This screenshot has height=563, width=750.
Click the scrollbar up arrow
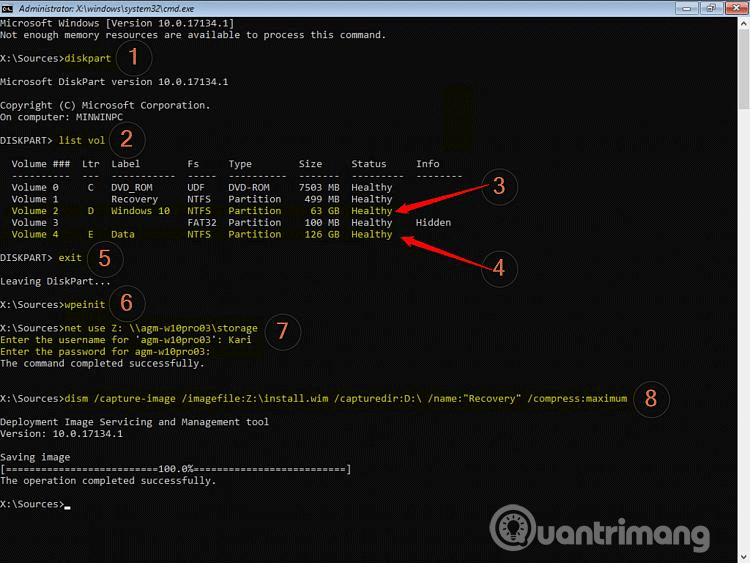pyautogui.click(x=743, y=22)
